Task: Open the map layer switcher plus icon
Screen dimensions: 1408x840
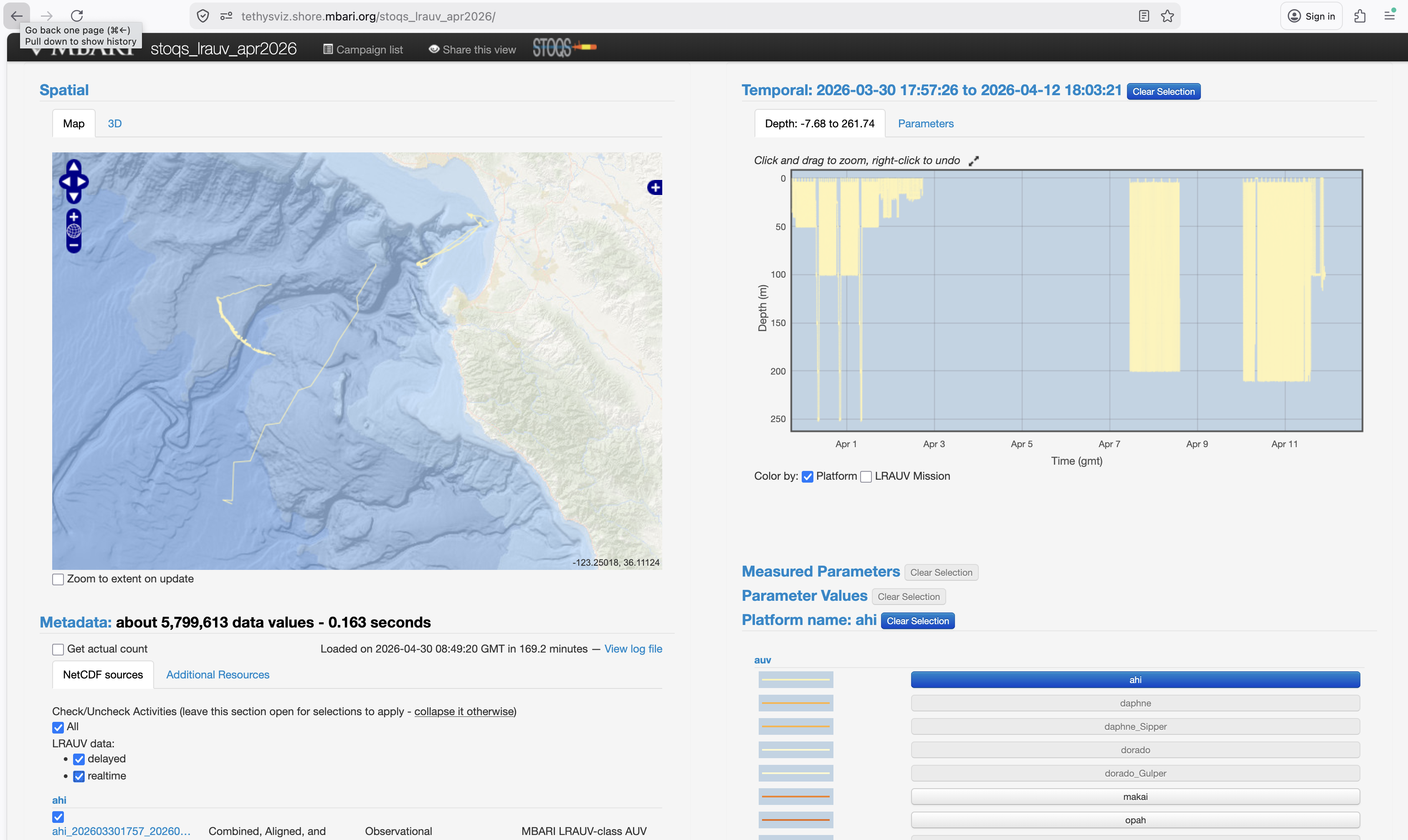Action: coord(655,187)
